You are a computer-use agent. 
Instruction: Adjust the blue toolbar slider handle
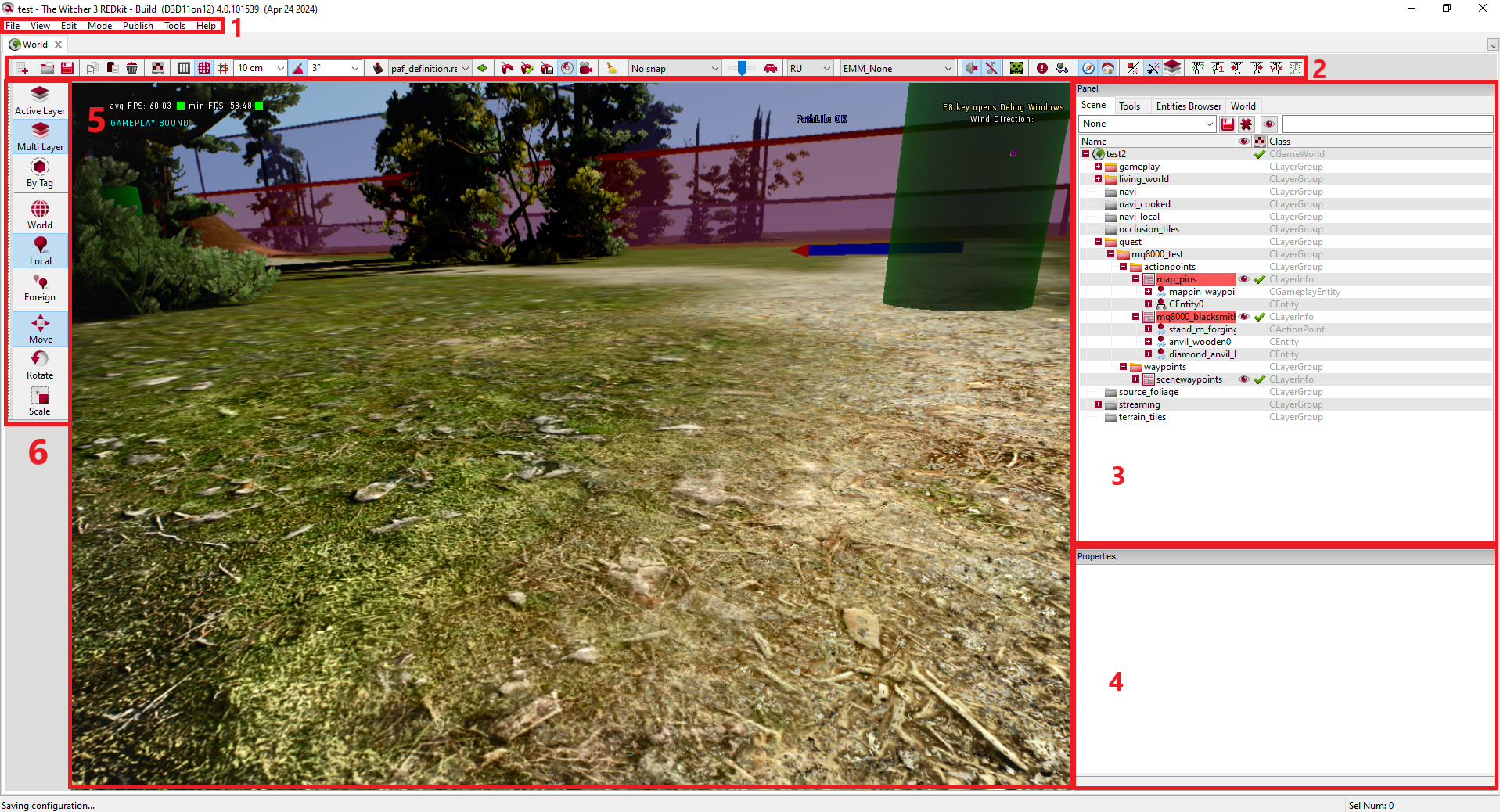click(742, 68)
